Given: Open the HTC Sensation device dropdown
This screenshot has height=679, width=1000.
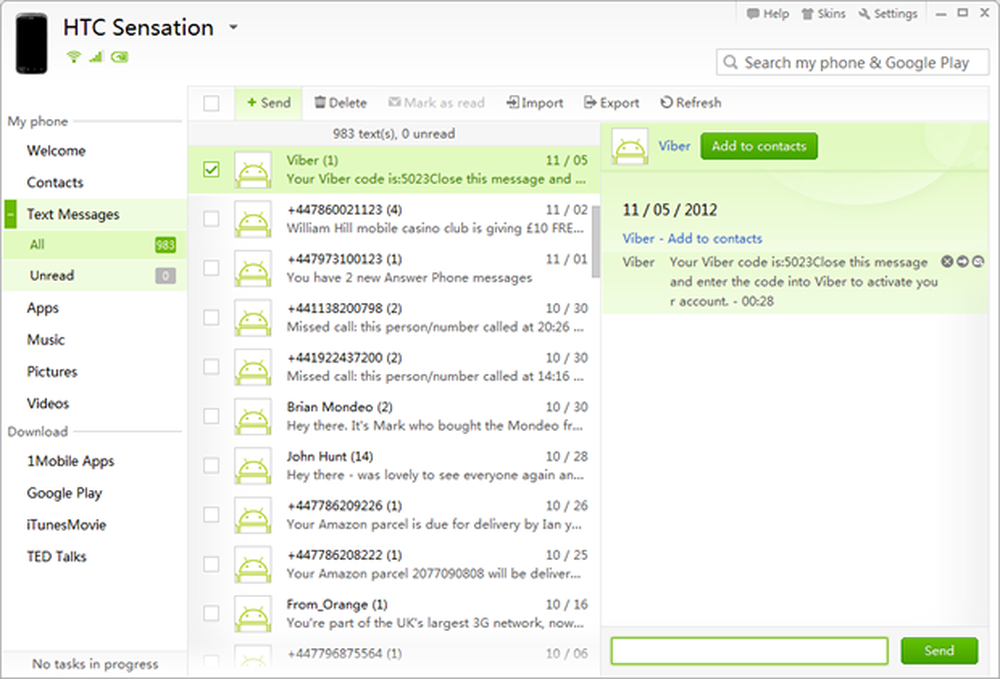Looking at the screenshot, I should tap(233, 27).
